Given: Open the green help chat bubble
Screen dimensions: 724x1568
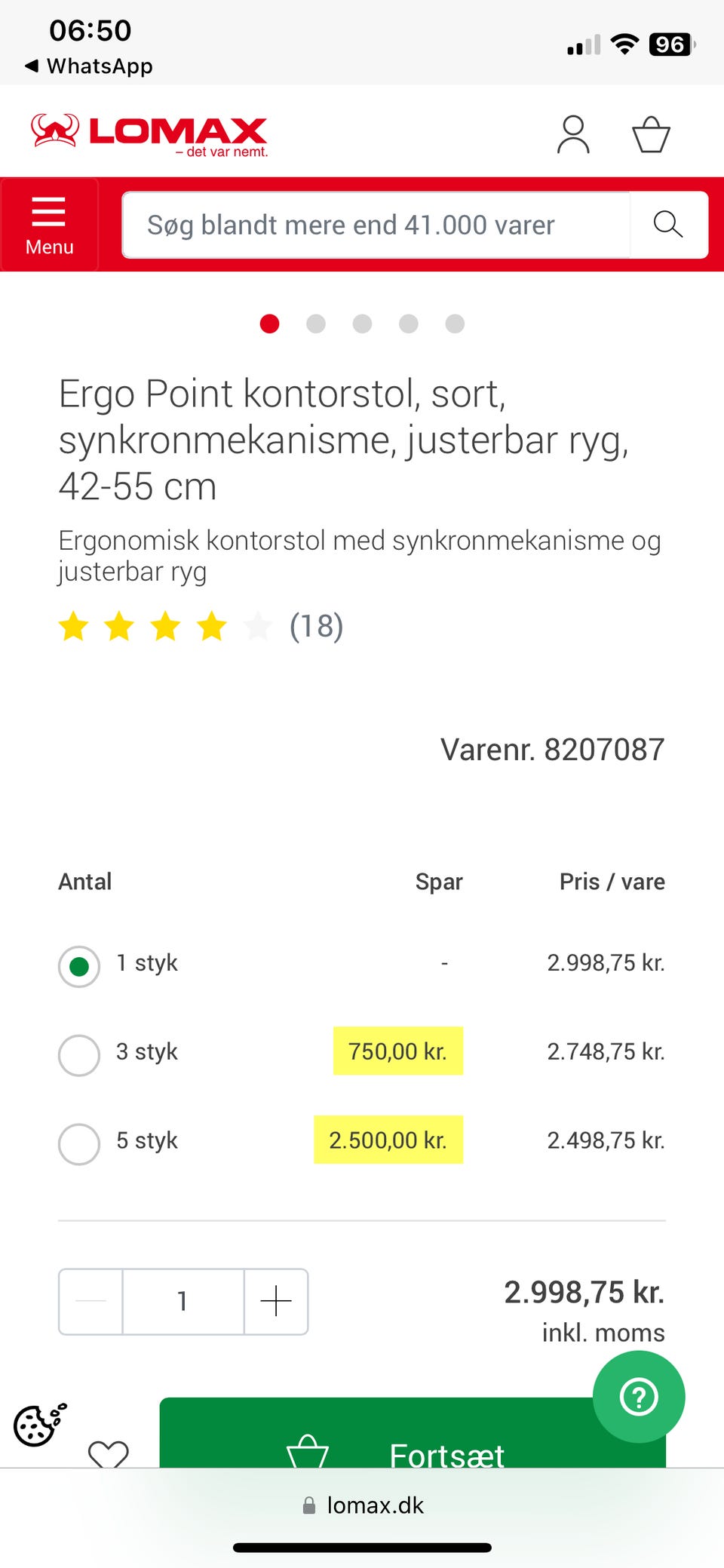Looking at the screenshot, I should (639, 1396).
